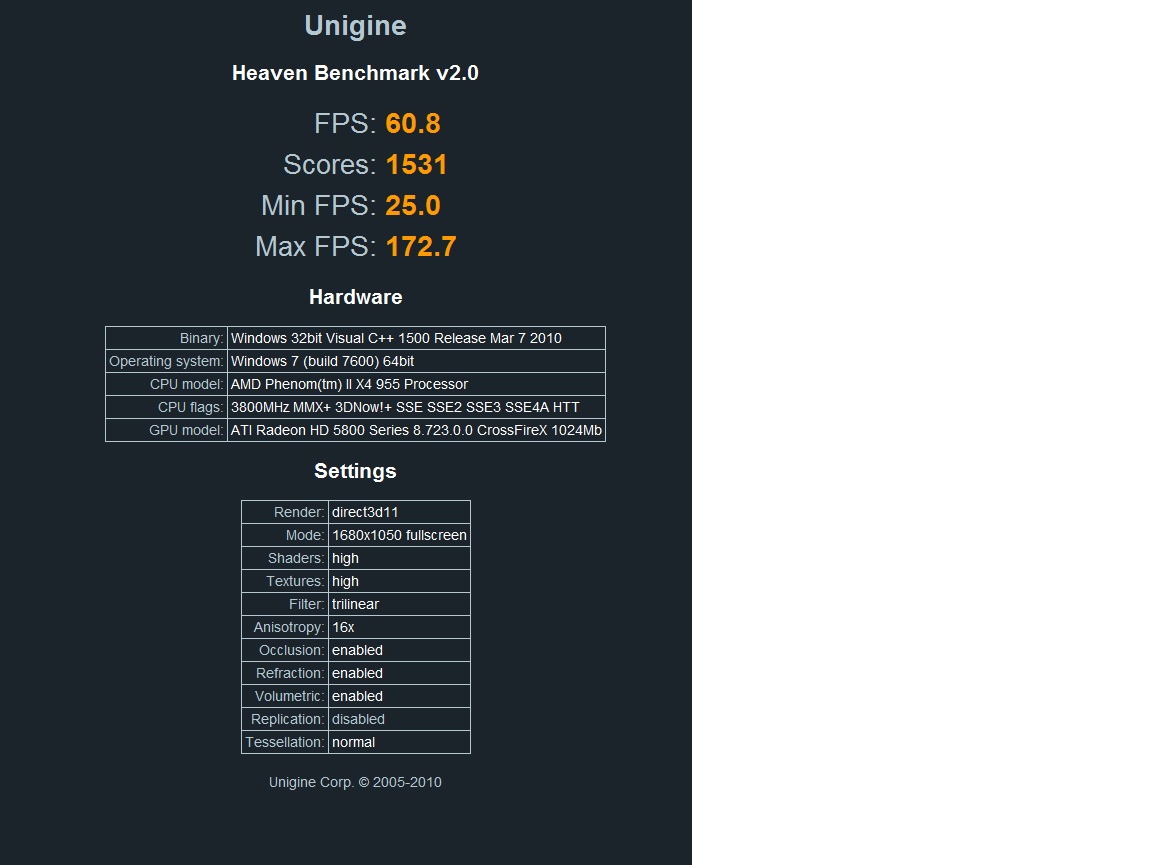Click the Replication label cell
This screenshot has width=1152, height=865.
pos(284,719)
